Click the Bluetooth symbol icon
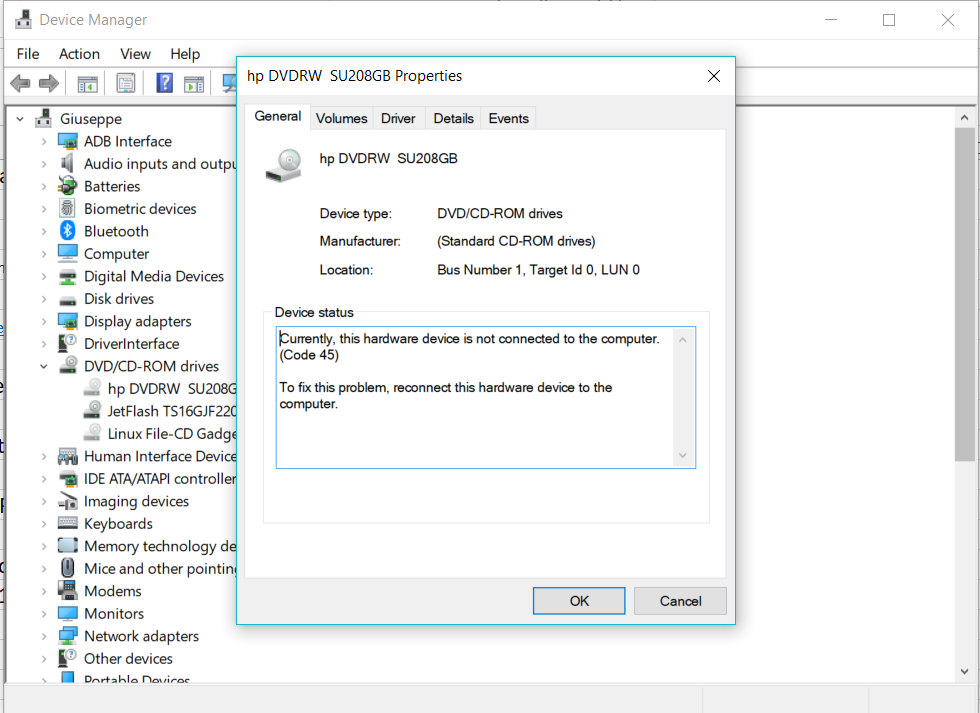 click(68, 231)
